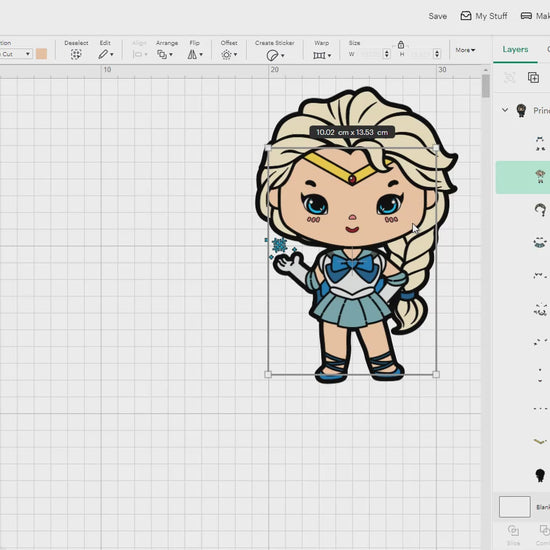The image size is (550, 550).
Task: Click the greyed-out Group icon in Layers
Action: pos(510,77)
